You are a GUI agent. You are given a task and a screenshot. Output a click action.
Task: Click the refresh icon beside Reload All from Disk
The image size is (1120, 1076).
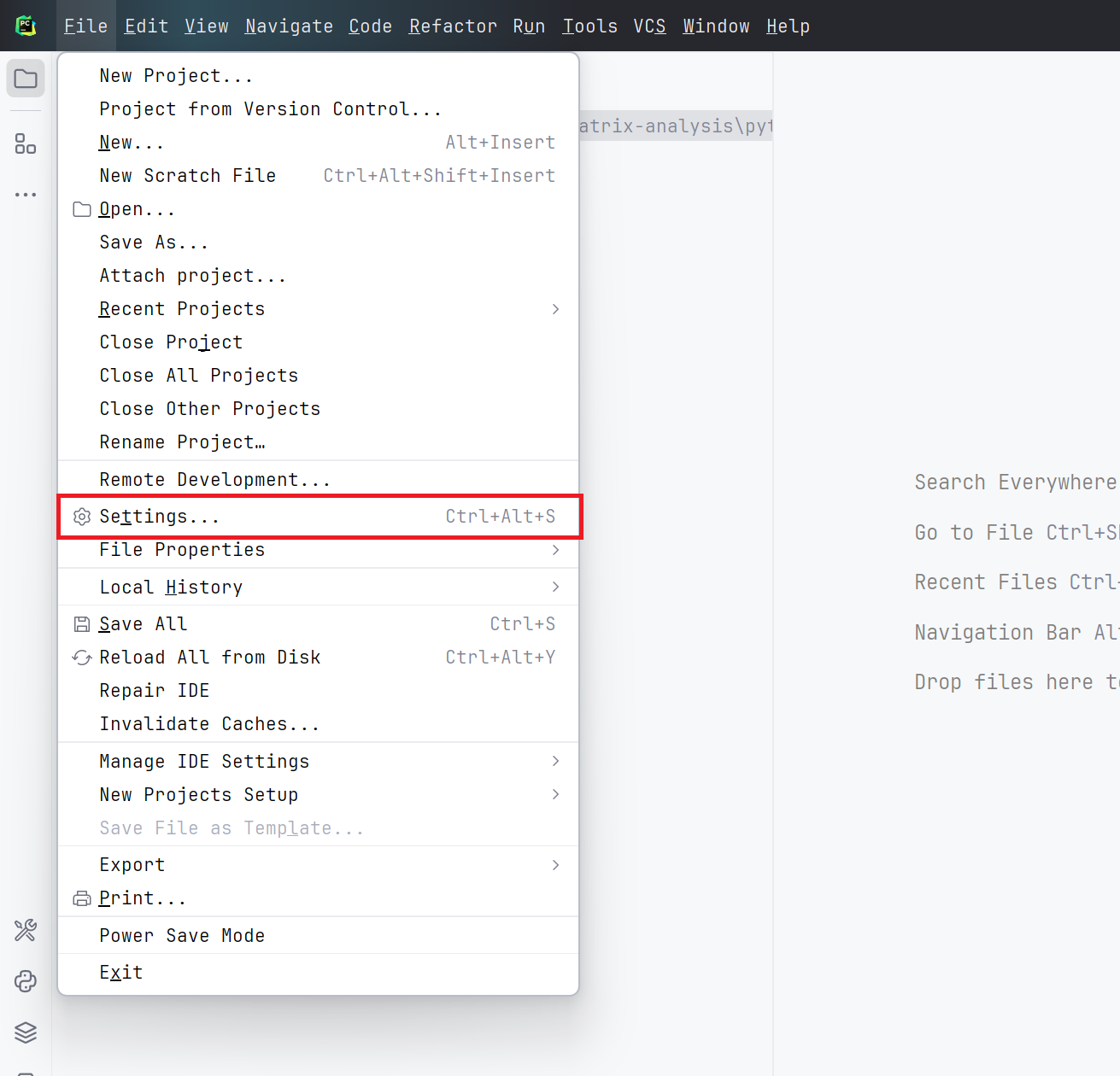(82, 658)
